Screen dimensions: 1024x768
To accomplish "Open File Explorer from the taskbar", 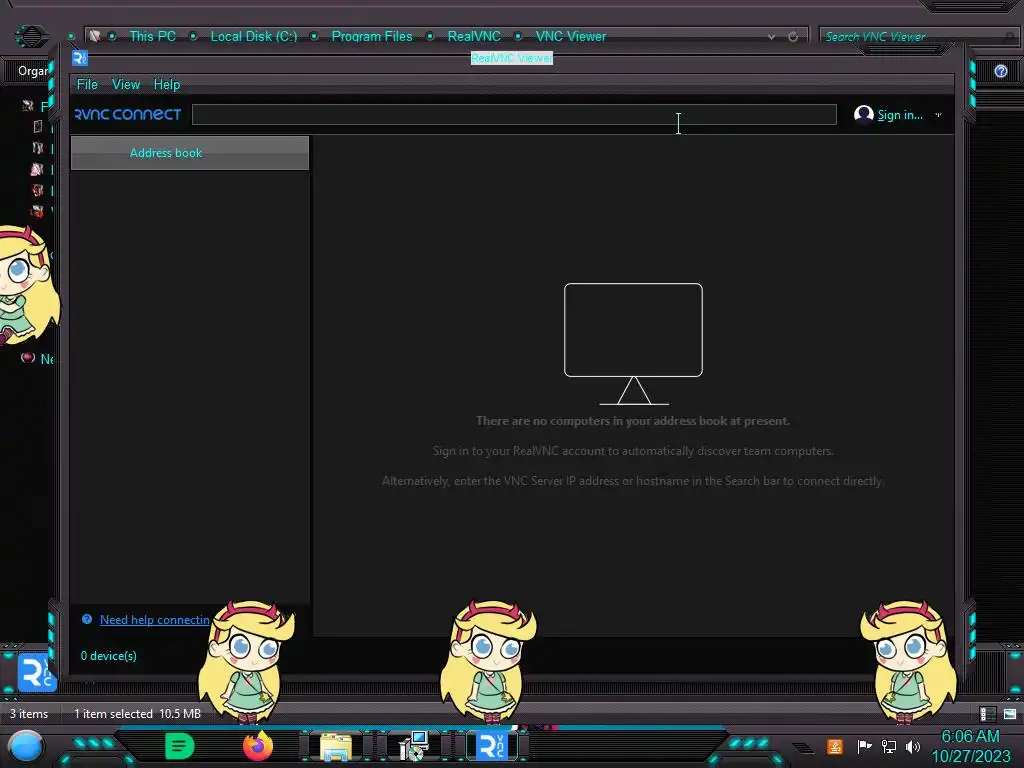I will tap(336, 747).
